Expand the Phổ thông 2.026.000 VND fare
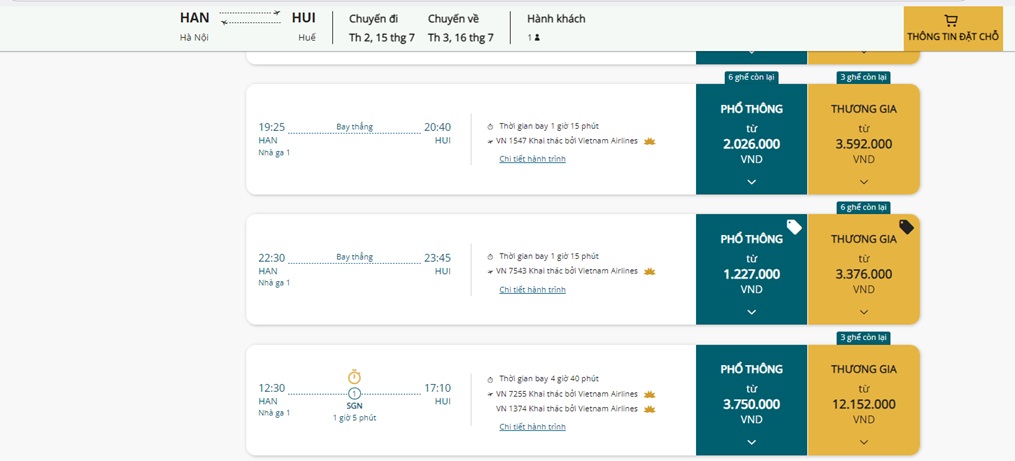 (751, 181)
